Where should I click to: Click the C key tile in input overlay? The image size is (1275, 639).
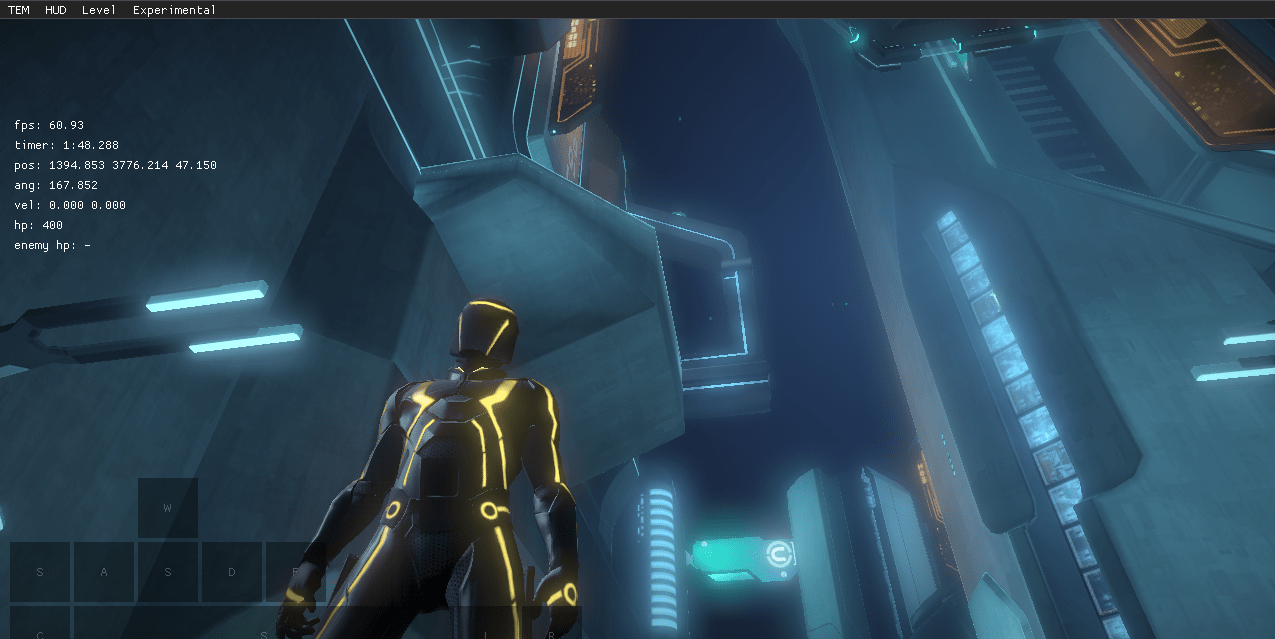(x=40, y=623)
